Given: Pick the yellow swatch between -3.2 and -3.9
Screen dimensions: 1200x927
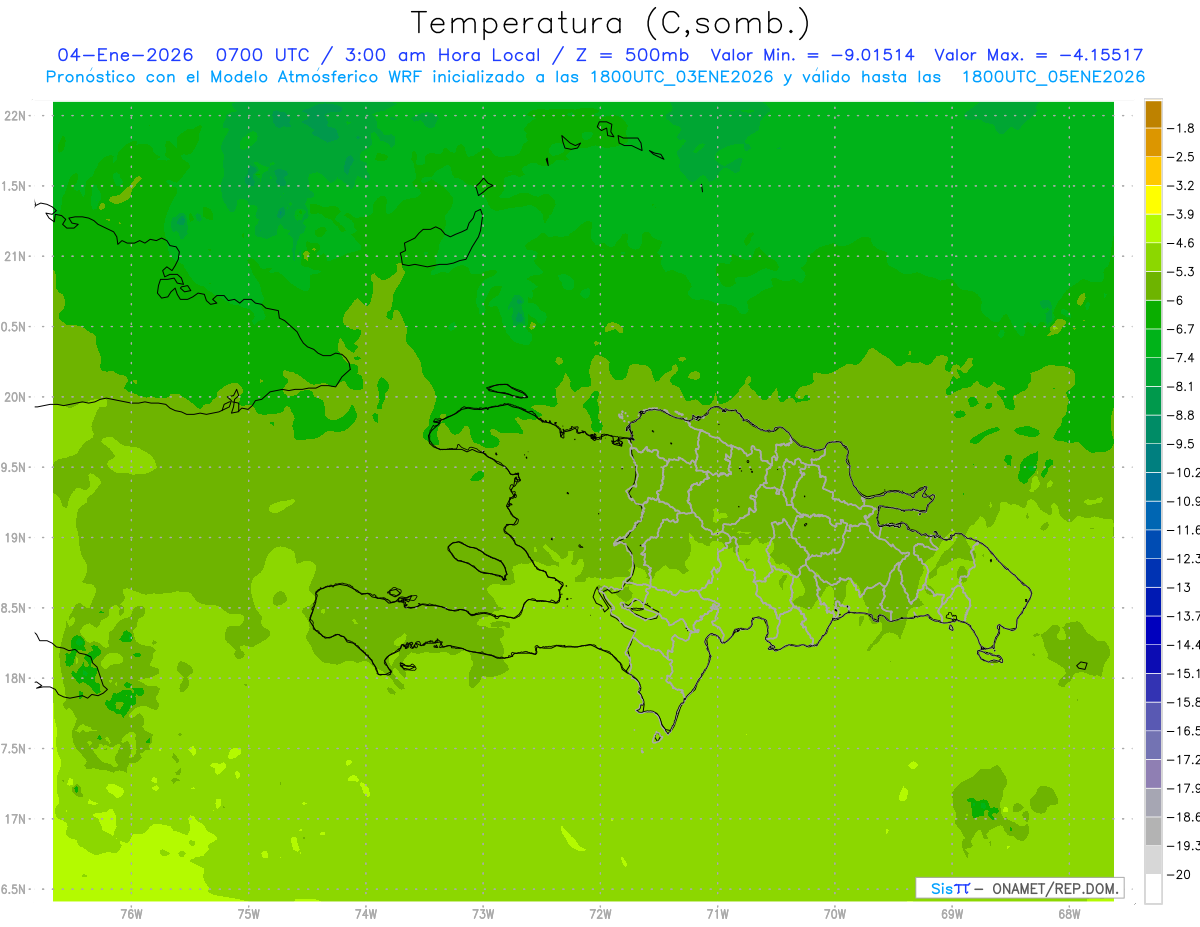Looking at the screenshot, I should tap(1153, 200).
